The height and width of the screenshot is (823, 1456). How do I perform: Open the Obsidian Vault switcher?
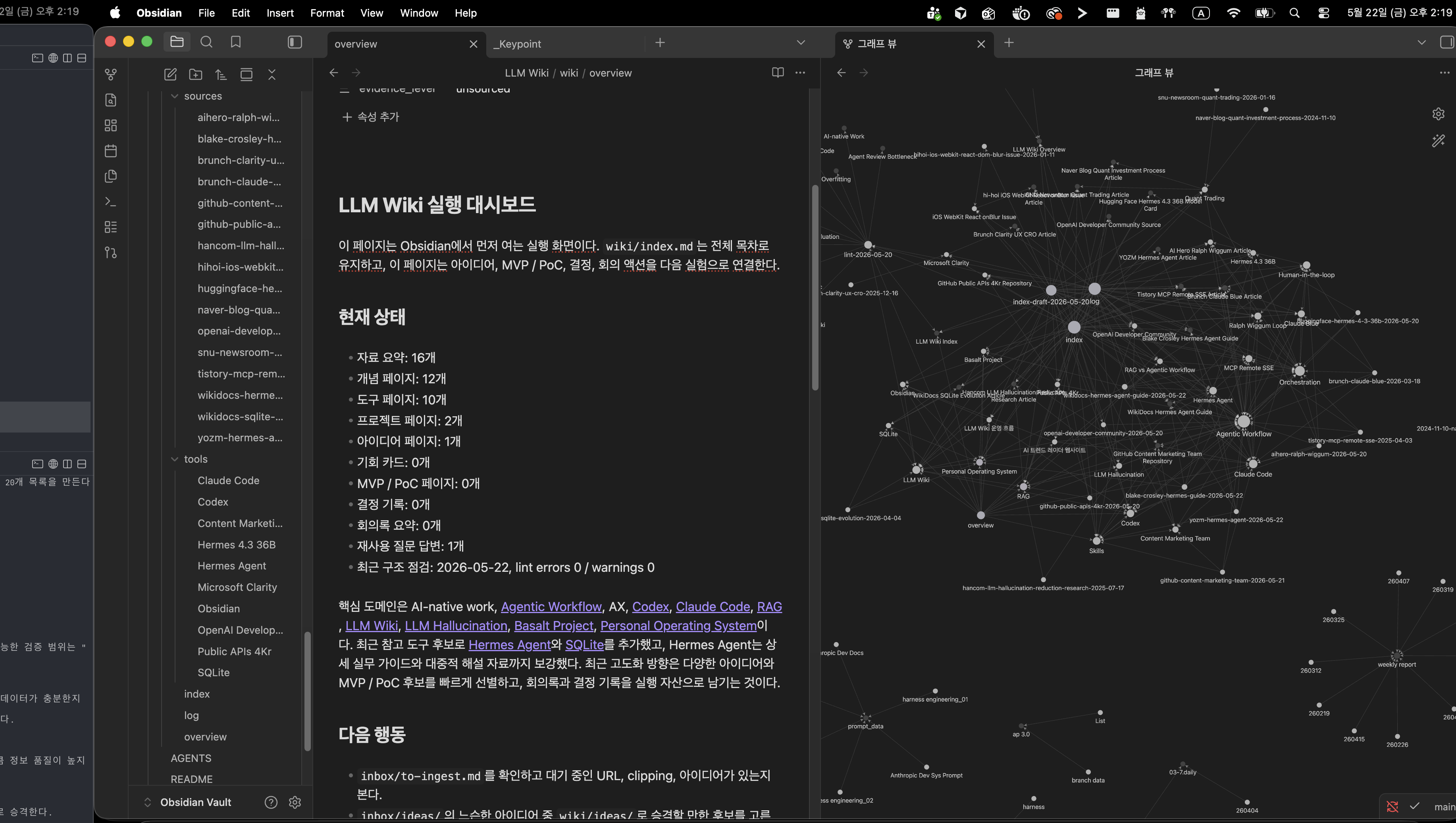(x=196, y=802)
